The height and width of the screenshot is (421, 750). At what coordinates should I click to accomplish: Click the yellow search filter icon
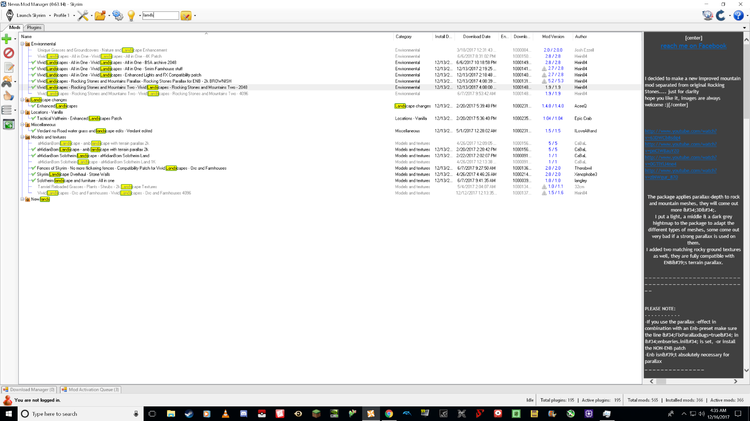[x=186, y=16]
